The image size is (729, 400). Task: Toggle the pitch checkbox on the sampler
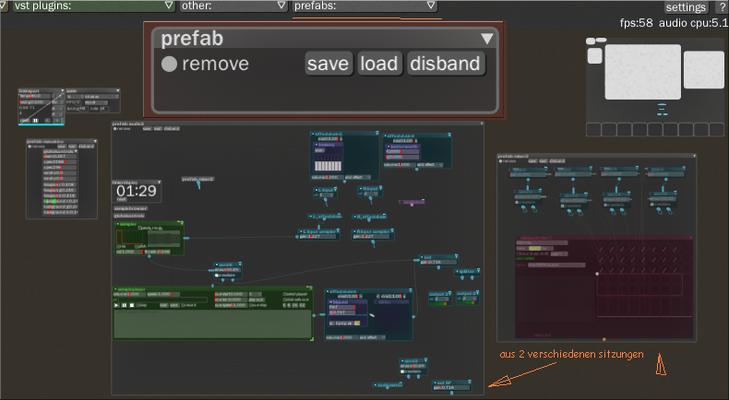pyautogui.click(x=137, y=246)
